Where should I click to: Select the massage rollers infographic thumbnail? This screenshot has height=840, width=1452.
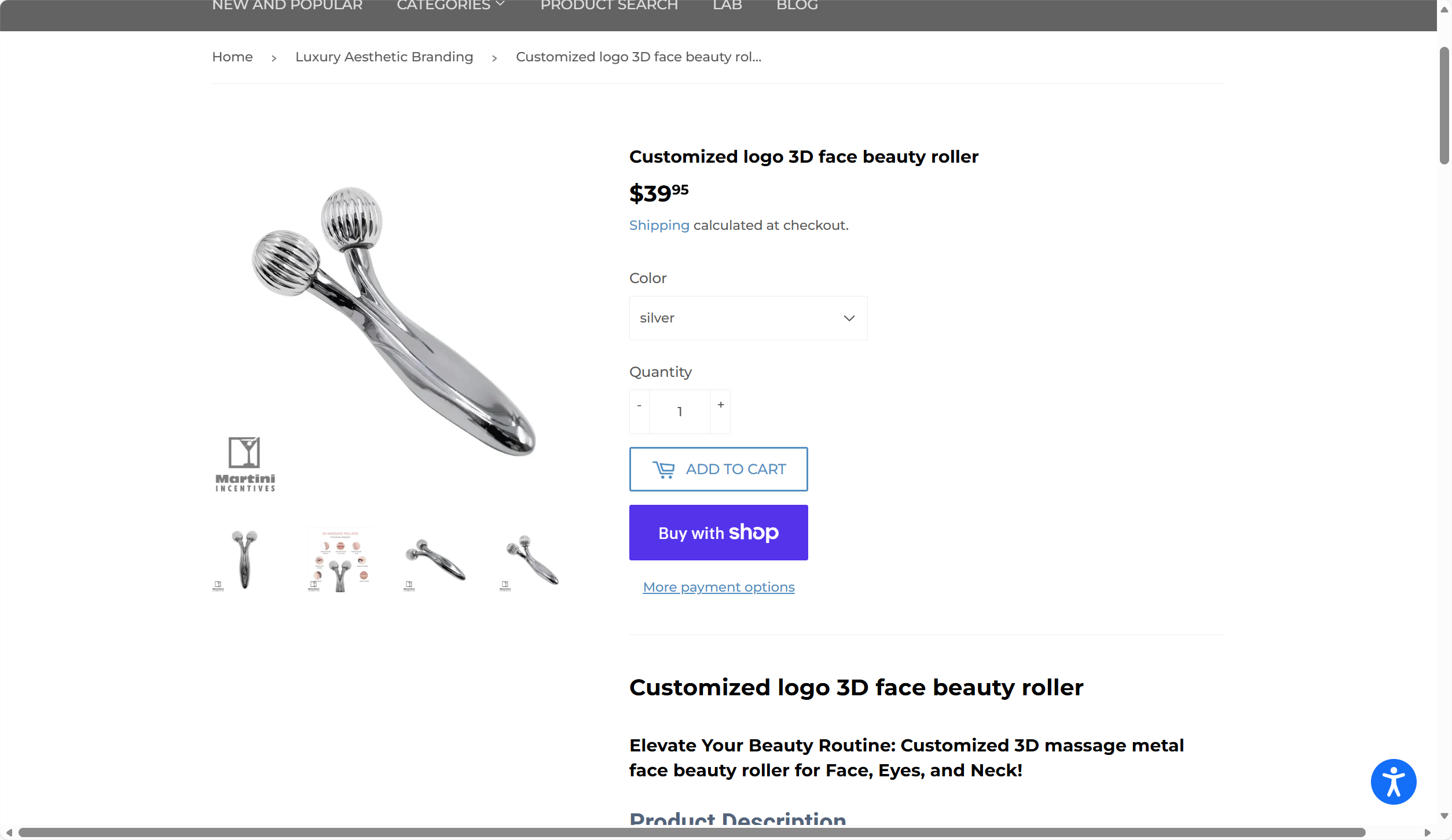pos(340,559)
